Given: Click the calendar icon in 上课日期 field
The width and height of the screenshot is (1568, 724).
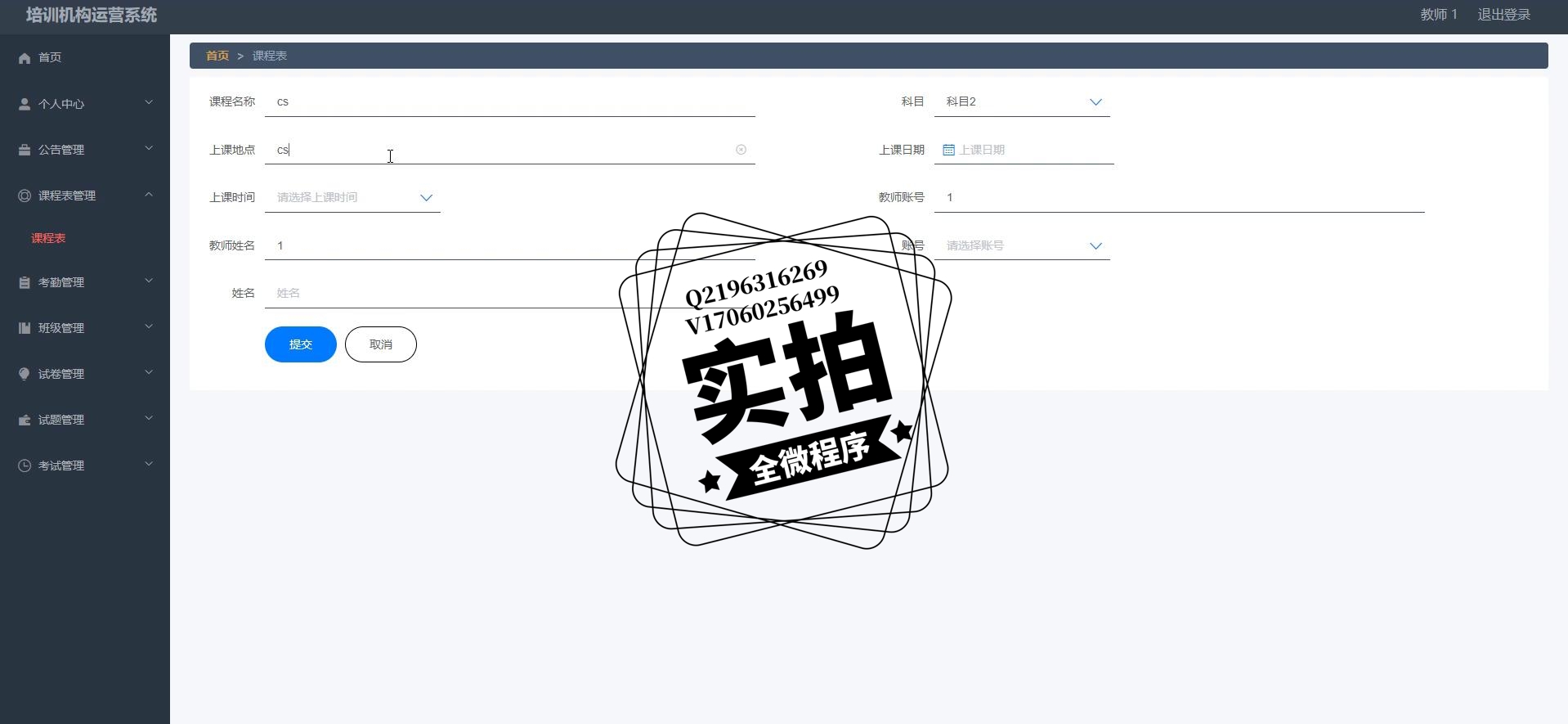Looking at the screenshot, I should 948,150.
